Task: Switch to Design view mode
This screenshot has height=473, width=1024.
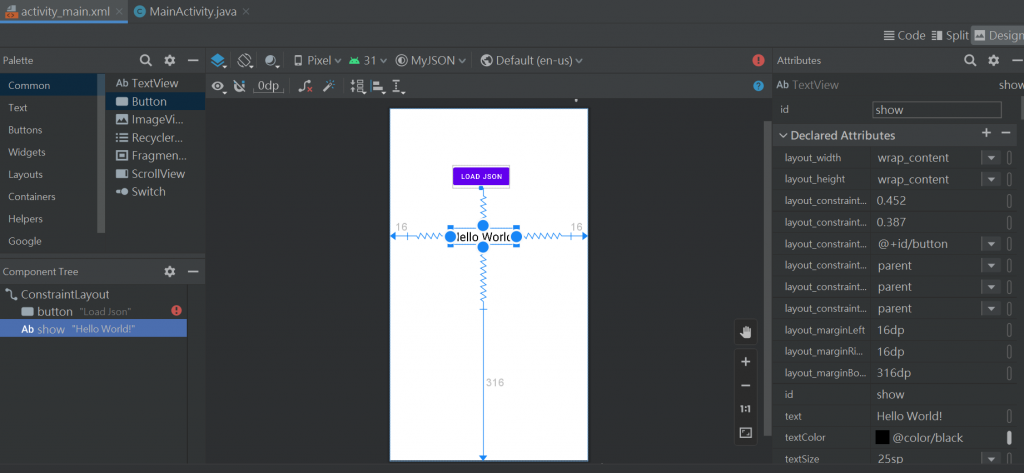Action: pos(998,36)
